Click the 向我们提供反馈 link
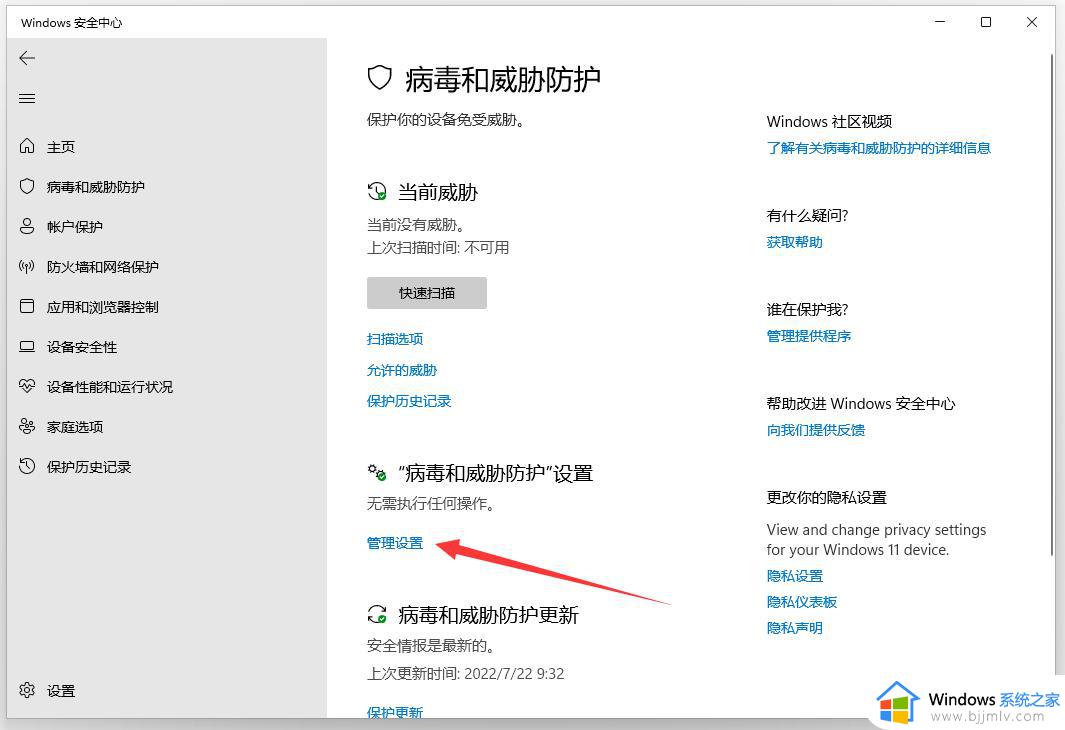Screen dimensions: 1065x730 click(x=815, y=430)
